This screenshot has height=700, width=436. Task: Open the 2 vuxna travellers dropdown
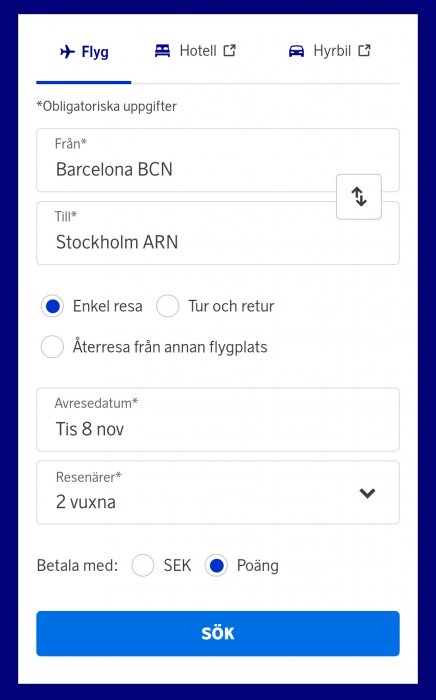[218, 492]
